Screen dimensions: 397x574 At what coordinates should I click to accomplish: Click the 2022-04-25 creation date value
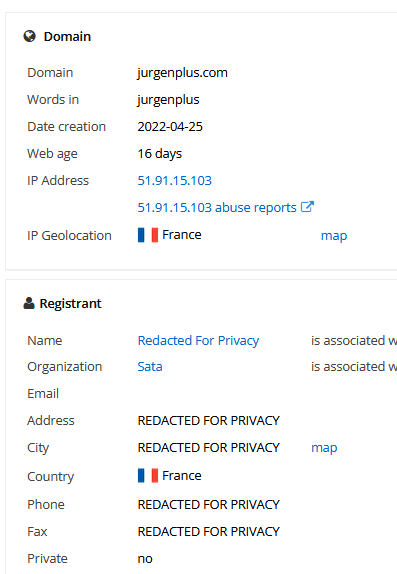pyautogui.click(x=170, y=127)
